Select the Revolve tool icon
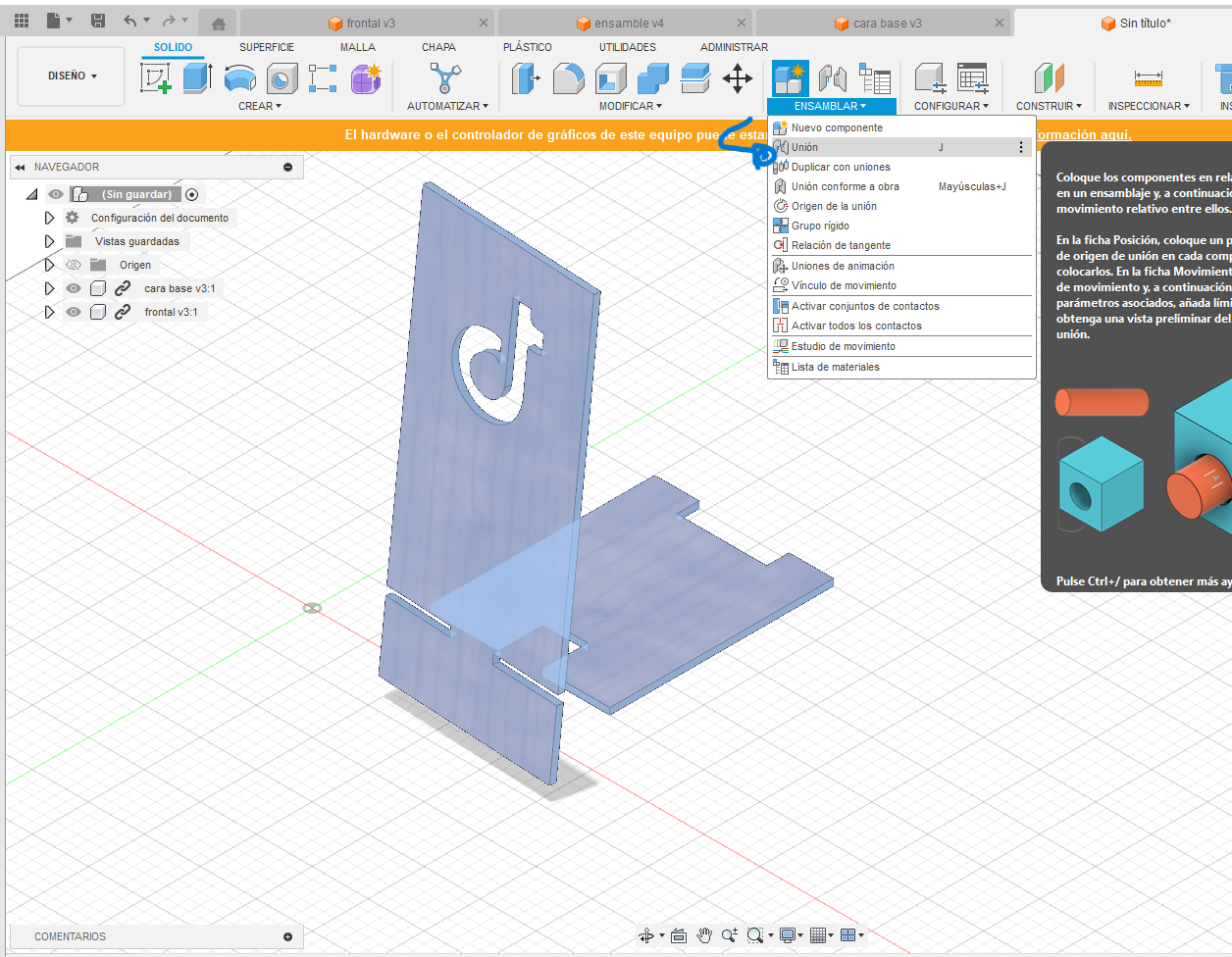The height and width of the screenshot is (957, 1232). tap(240, 77)
